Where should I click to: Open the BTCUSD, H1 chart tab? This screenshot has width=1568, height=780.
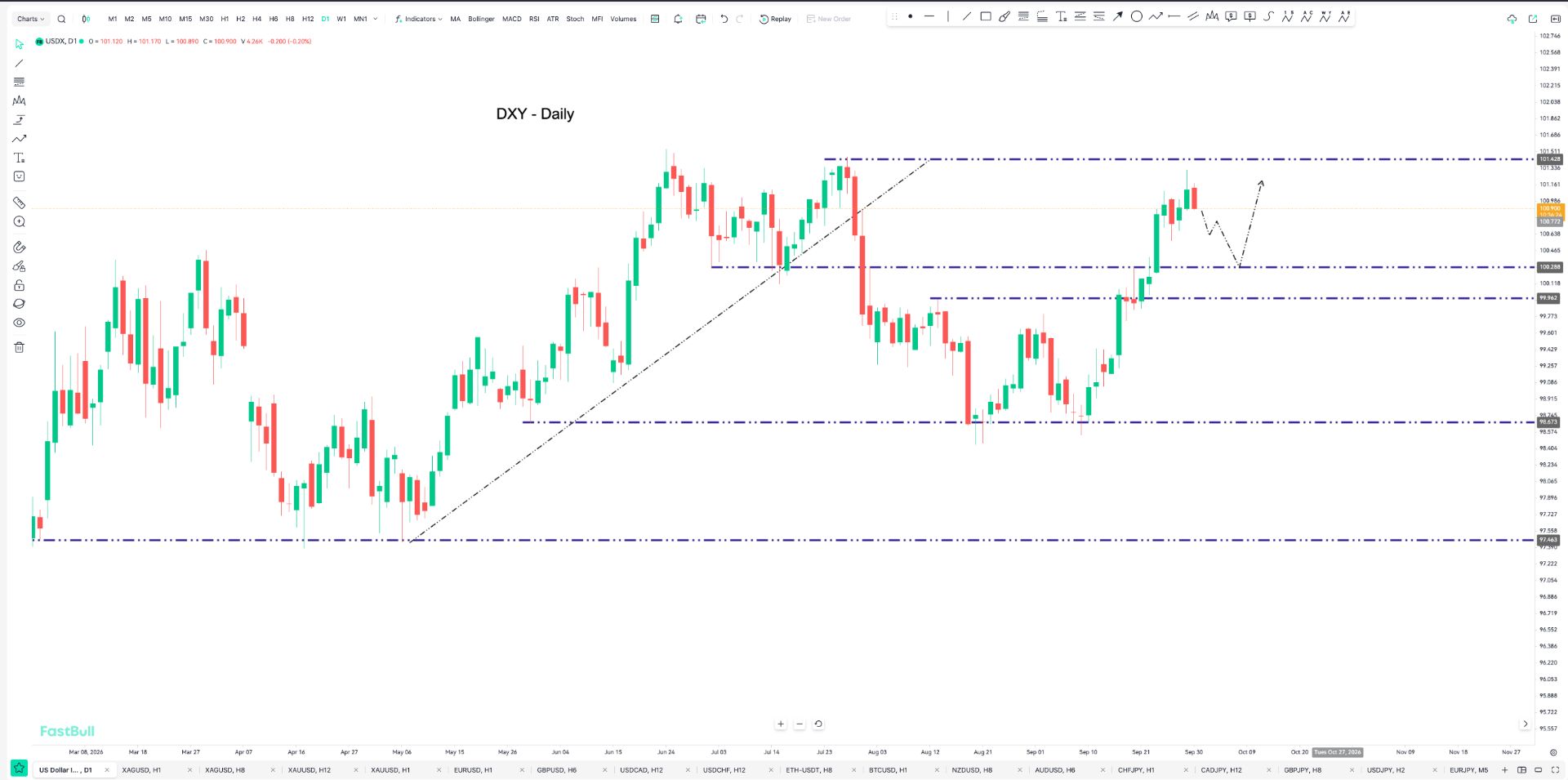[x=888, y=770]
